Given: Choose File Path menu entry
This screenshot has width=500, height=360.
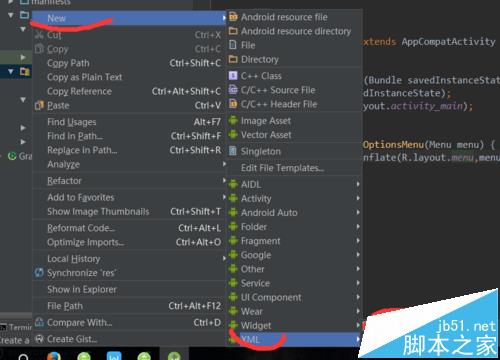Looking at the screenshot, I should 129,306.
